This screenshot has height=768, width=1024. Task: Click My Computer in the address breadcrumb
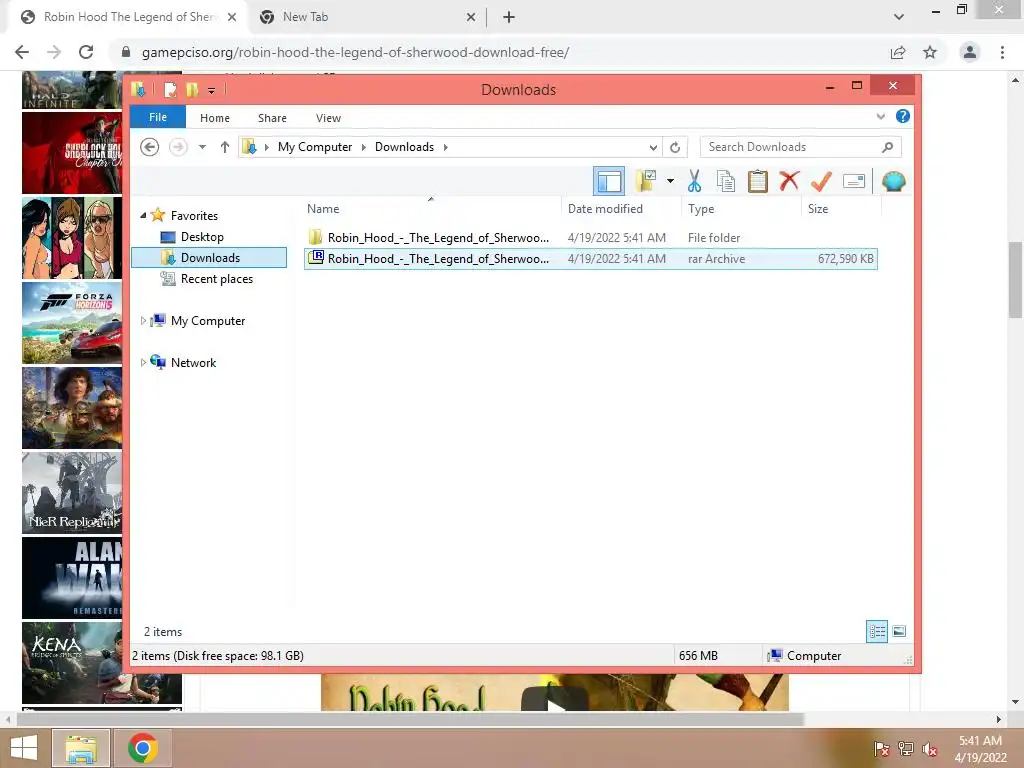coord(315,147)
